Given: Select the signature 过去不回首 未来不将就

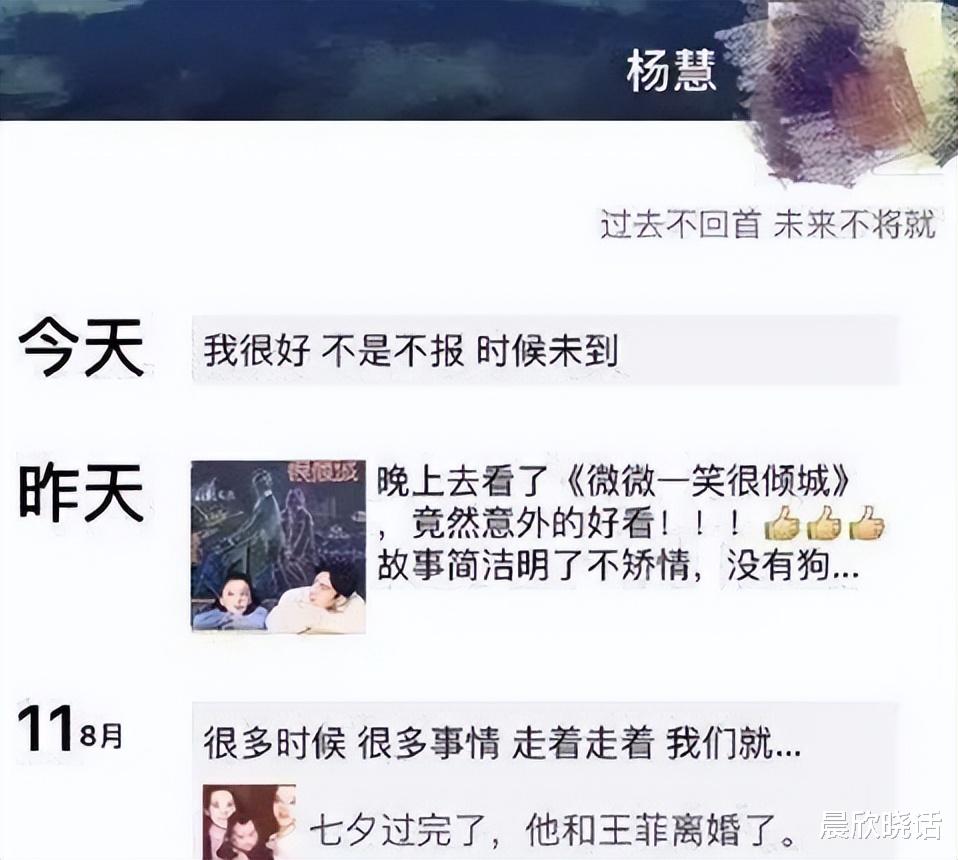Looking at the screenshot, I should coord(768,225).
